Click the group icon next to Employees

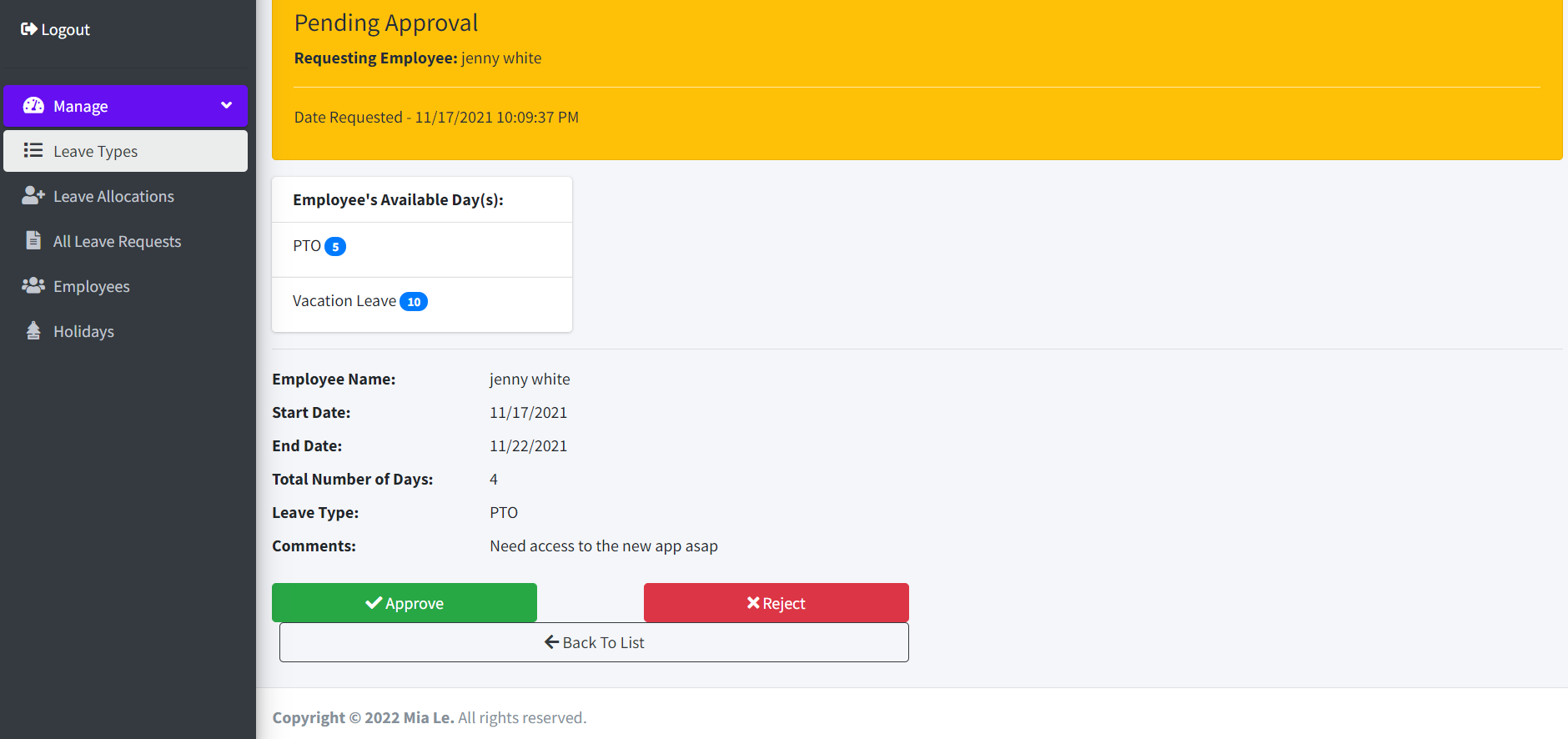click(33, 285)
